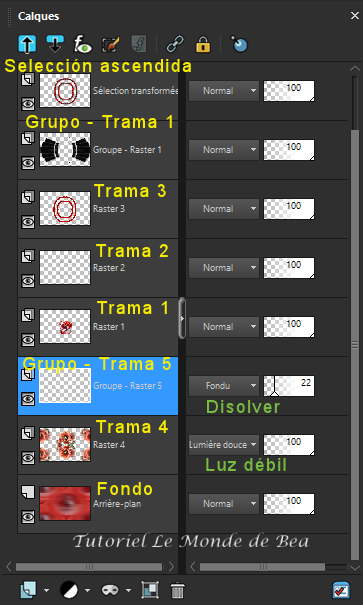Toggle visibility of the Raster 4 layer
This screenshot has height=605, width=363.
(x=28, y=458)
